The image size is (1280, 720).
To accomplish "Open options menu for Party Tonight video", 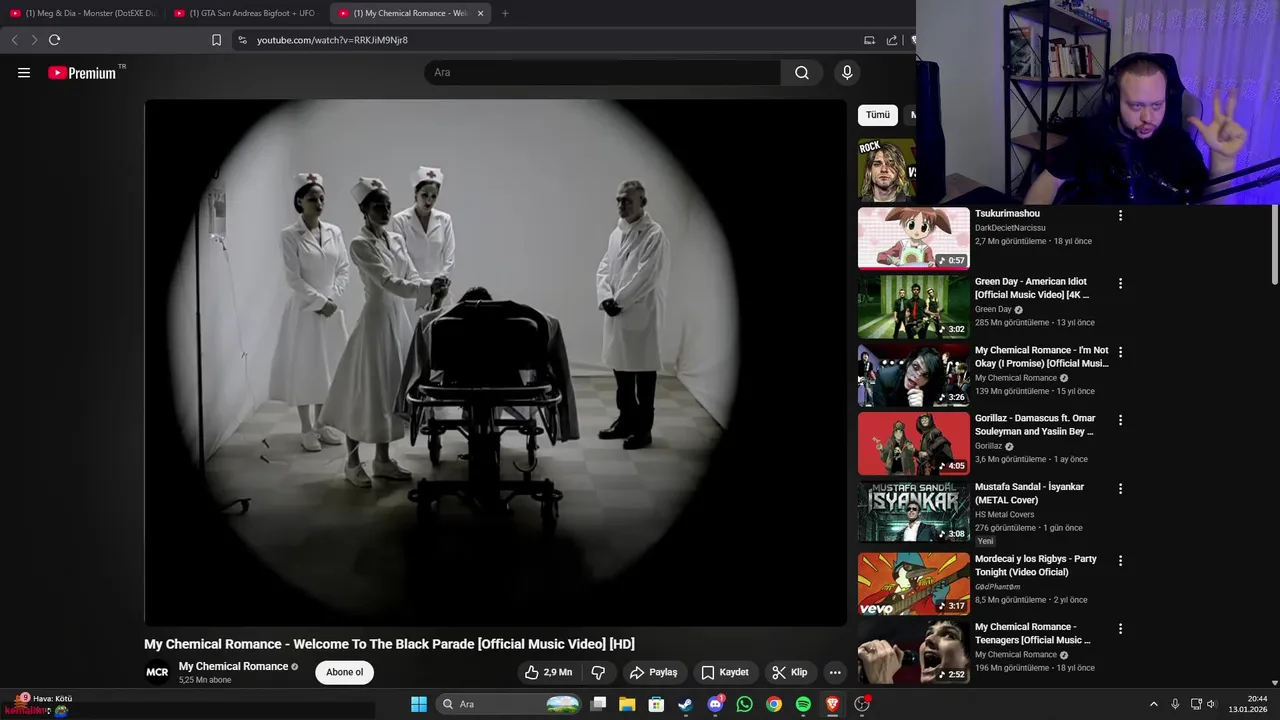I will 1120,560.
